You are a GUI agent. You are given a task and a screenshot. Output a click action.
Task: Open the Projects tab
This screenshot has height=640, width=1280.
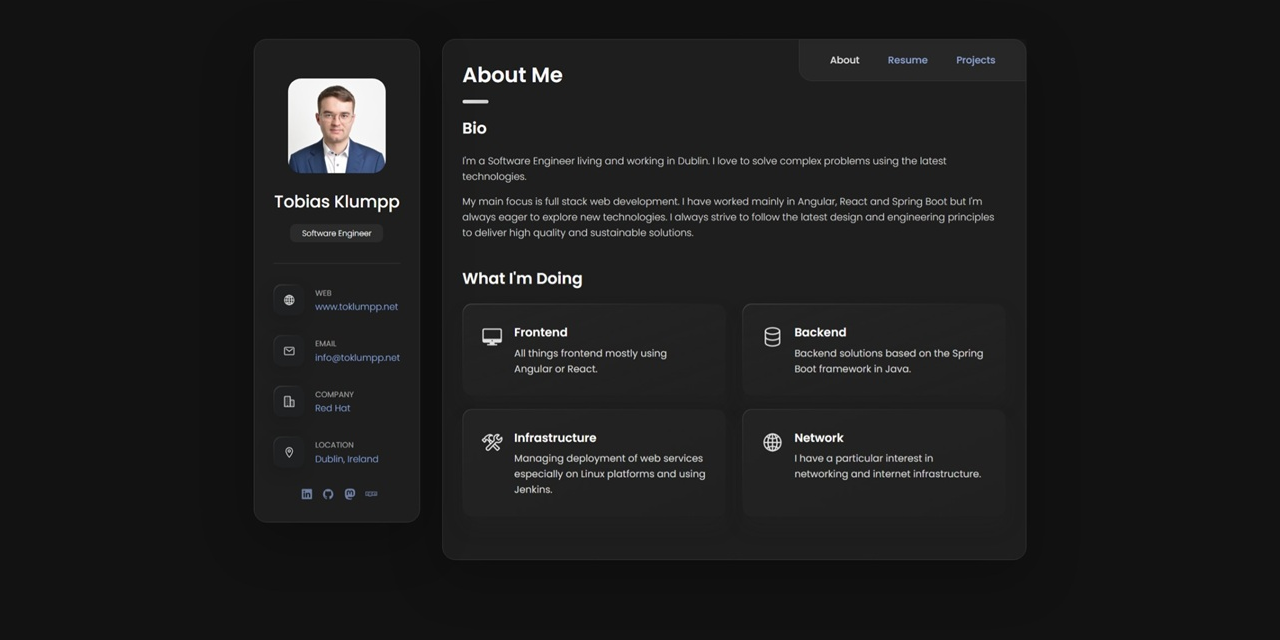[975, 60]
